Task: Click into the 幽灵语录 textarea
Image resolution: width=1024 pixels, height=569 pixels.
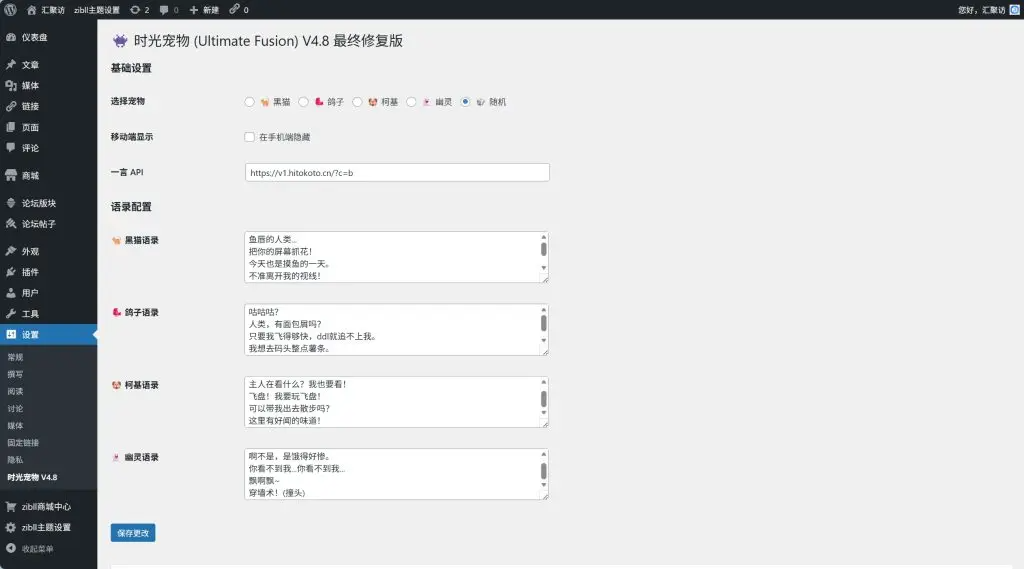Action: 396,474
